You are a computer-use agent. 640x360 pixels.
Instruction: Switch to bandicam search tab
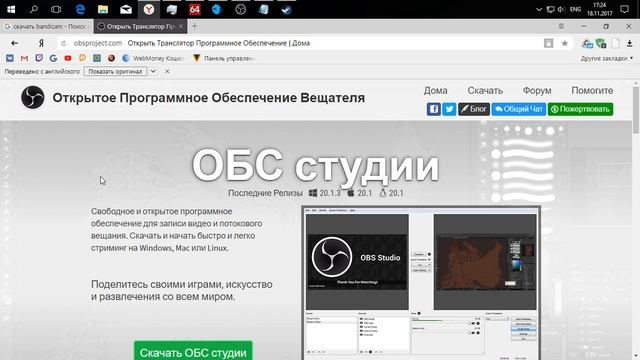point(47,26)
